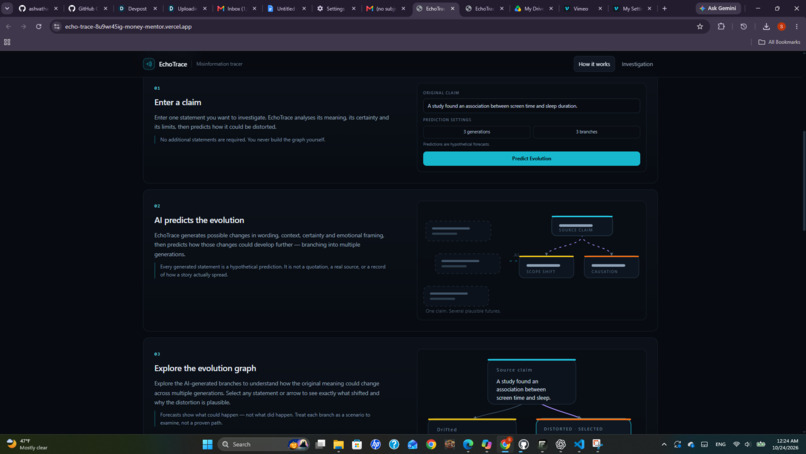Open Task View on the taskbar
This screenshot has width=806, height=454.
click(x=320, y=444)
